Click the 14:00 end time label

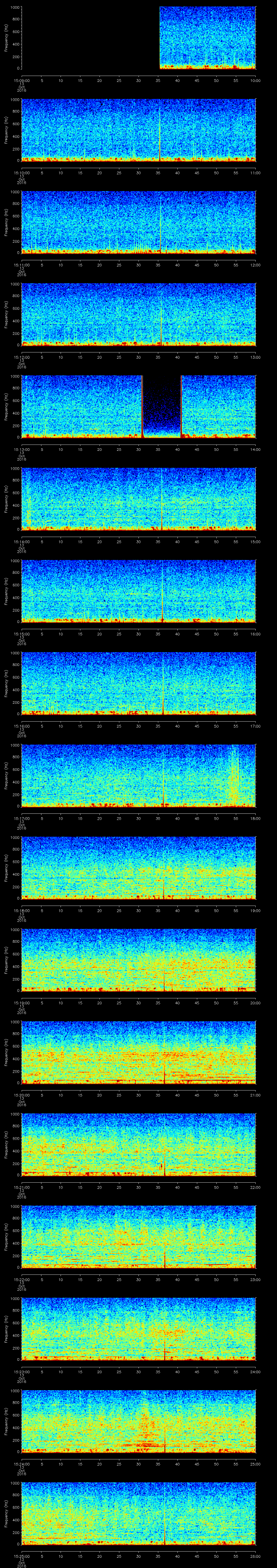[255, 449]
